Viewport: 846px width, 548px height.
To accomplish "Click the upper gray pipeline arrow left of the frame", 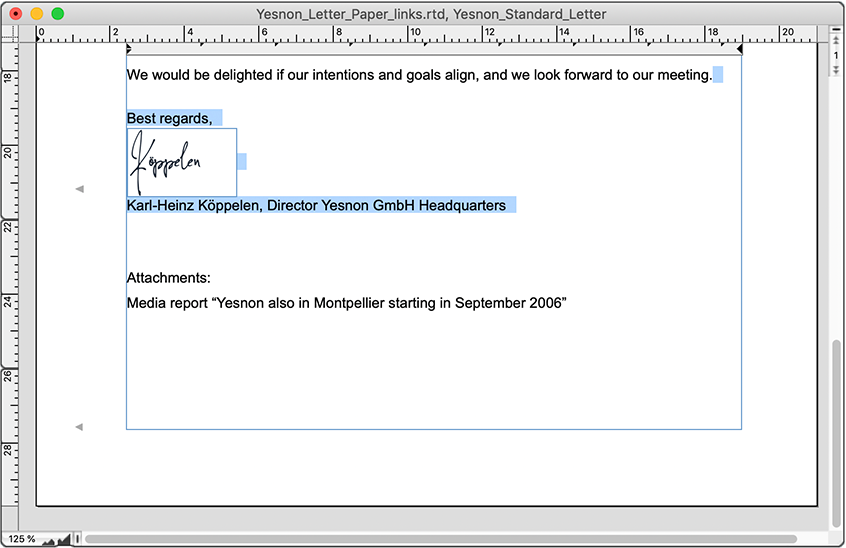I will pos(80,189).
